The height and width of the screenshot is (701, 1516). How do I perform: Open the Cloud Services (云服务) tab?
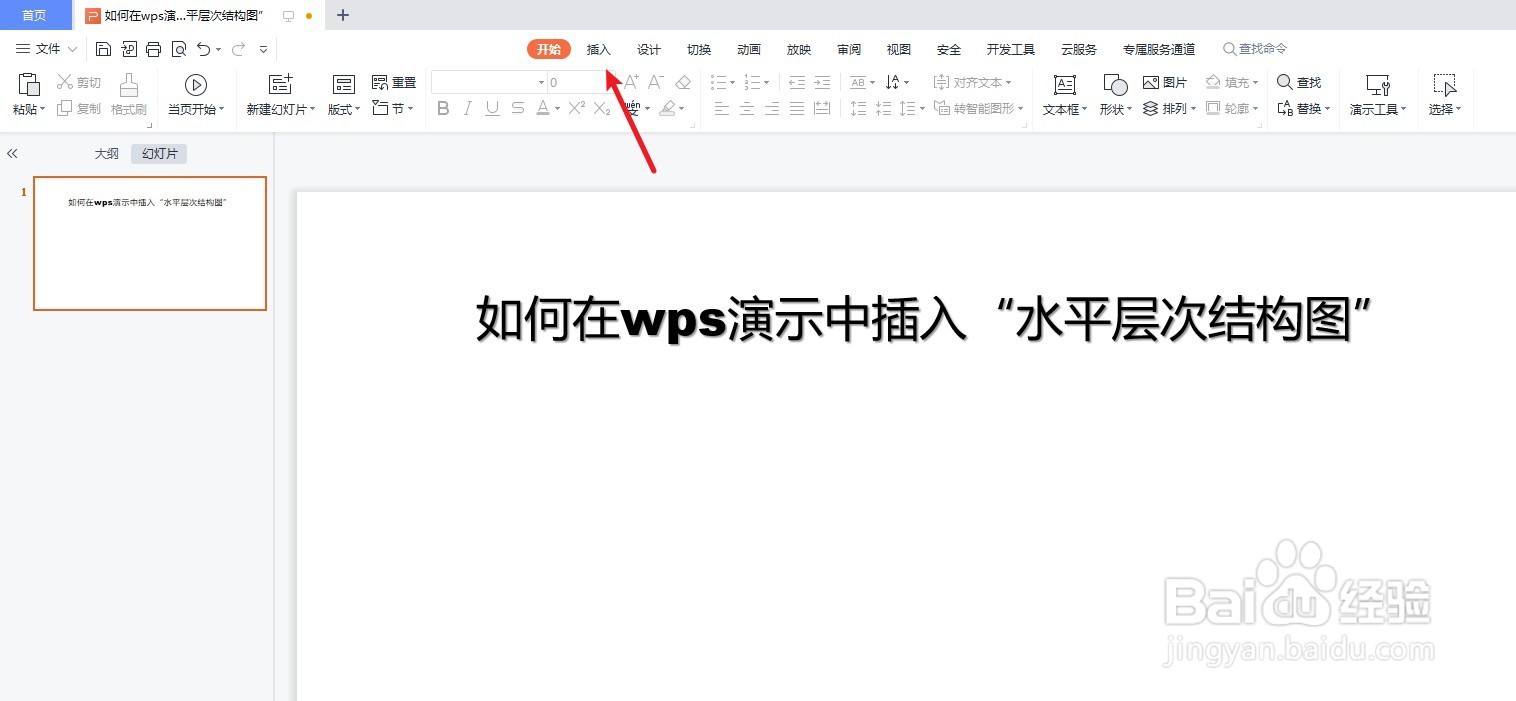[x=1079, y=49]
